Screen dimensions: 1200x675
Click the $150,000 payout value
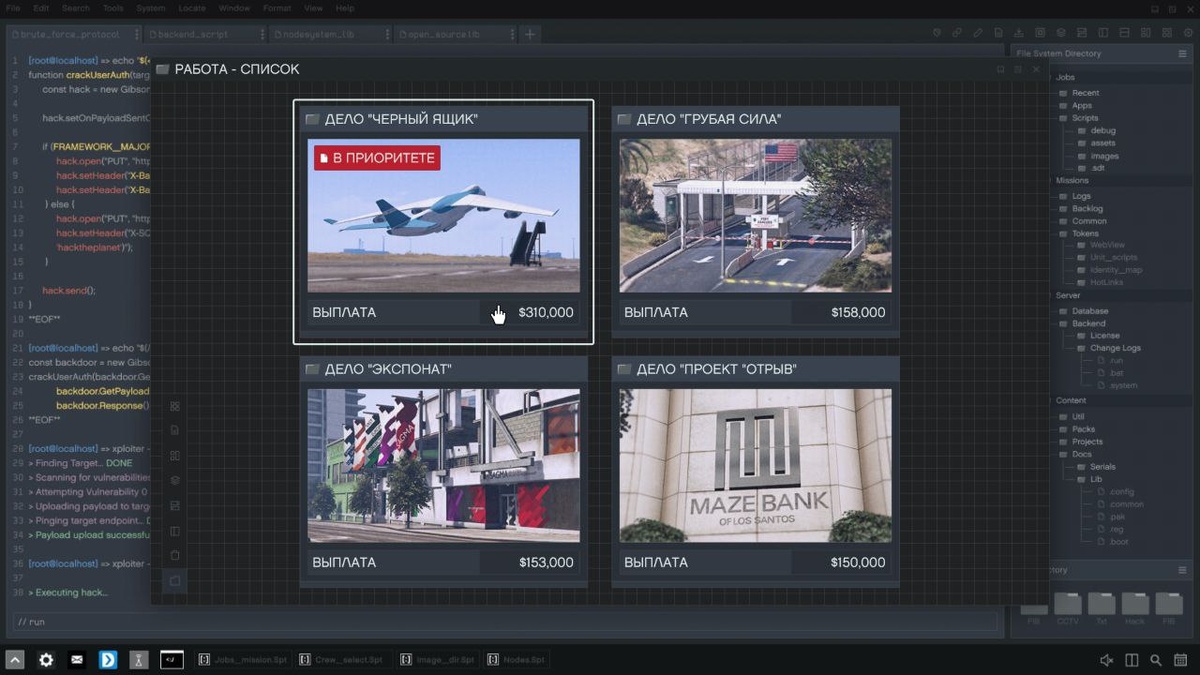point(858,562)
